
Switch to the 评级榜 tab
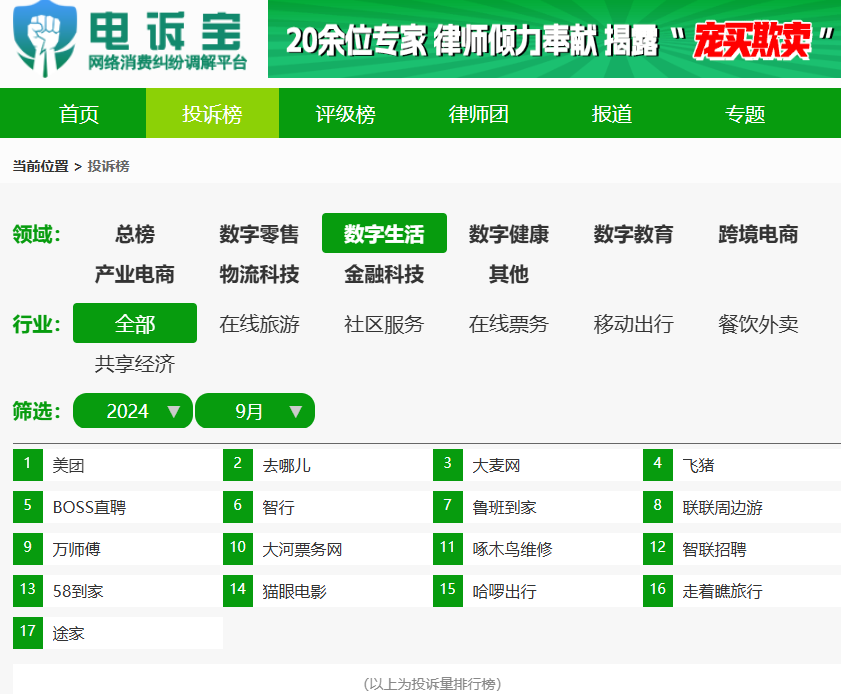click(x=345, y=114)
